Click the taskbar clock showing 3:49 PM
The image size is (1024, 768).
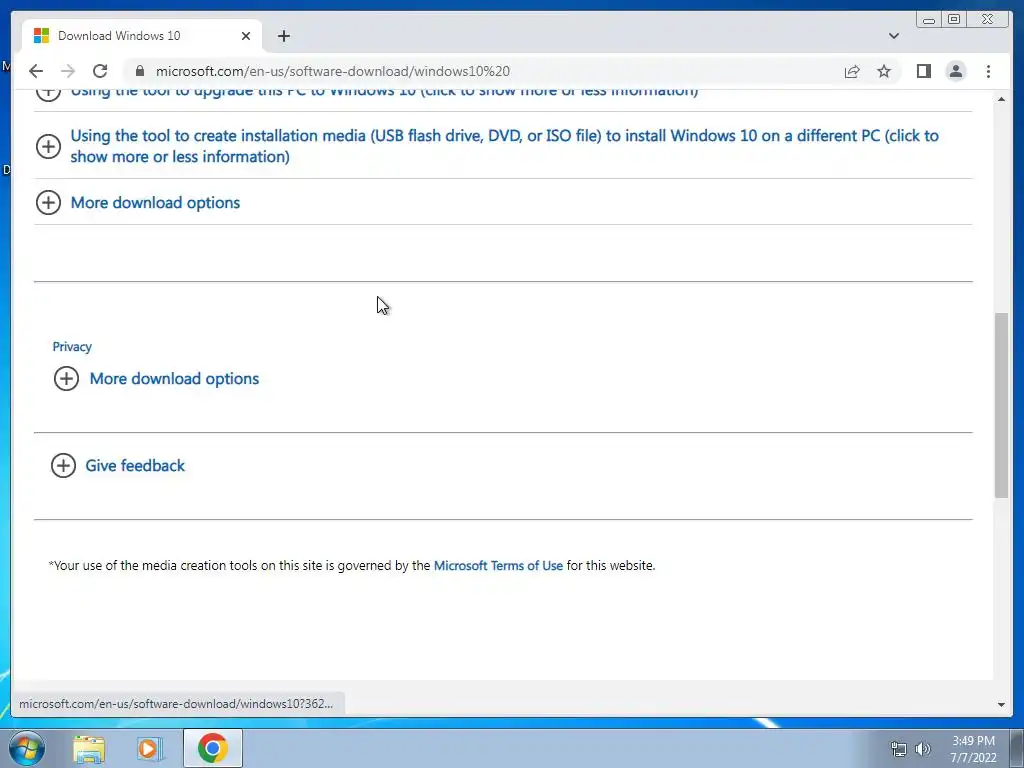tap(973, 749)
